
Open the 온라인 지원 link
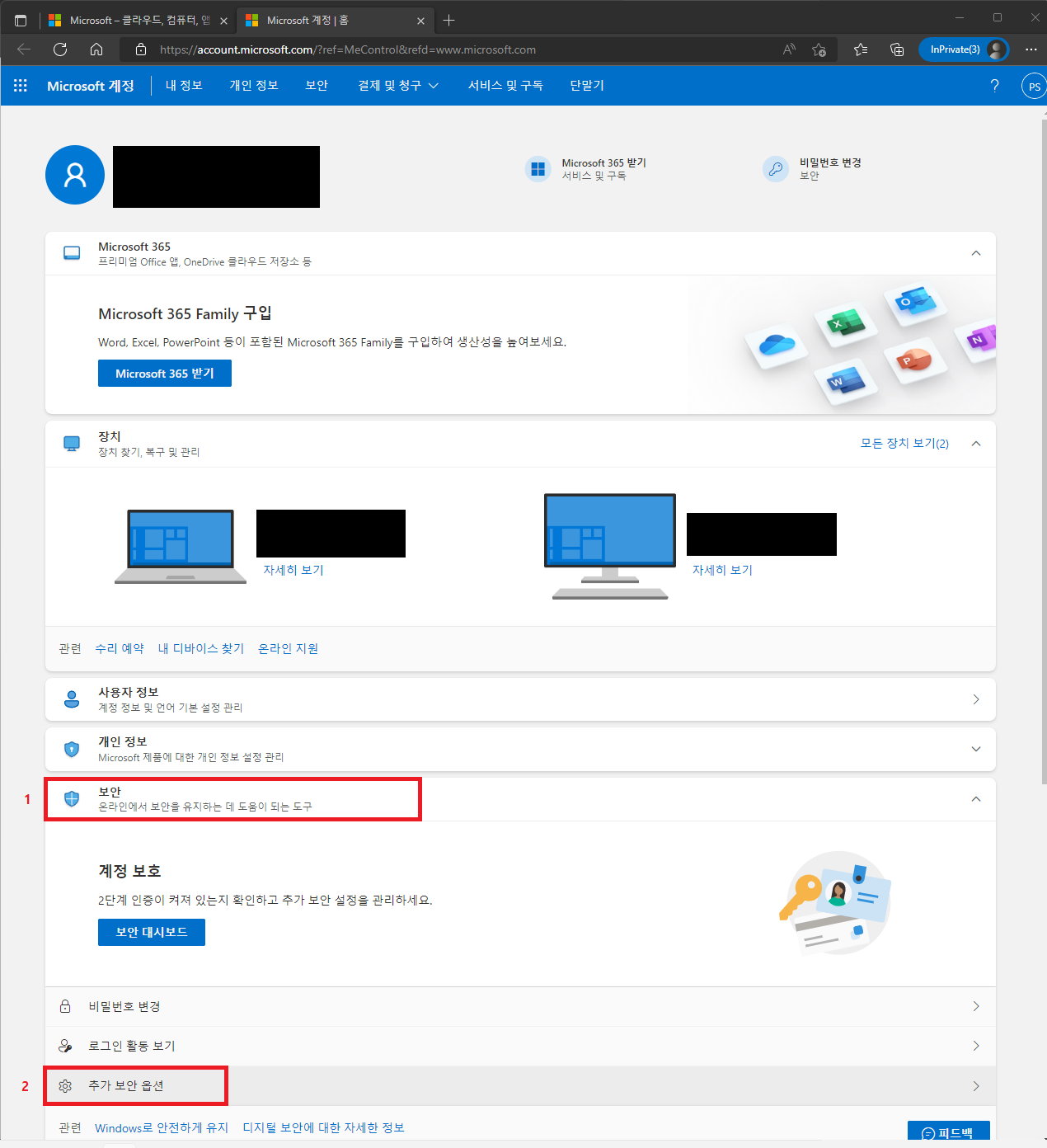(289, 648)
